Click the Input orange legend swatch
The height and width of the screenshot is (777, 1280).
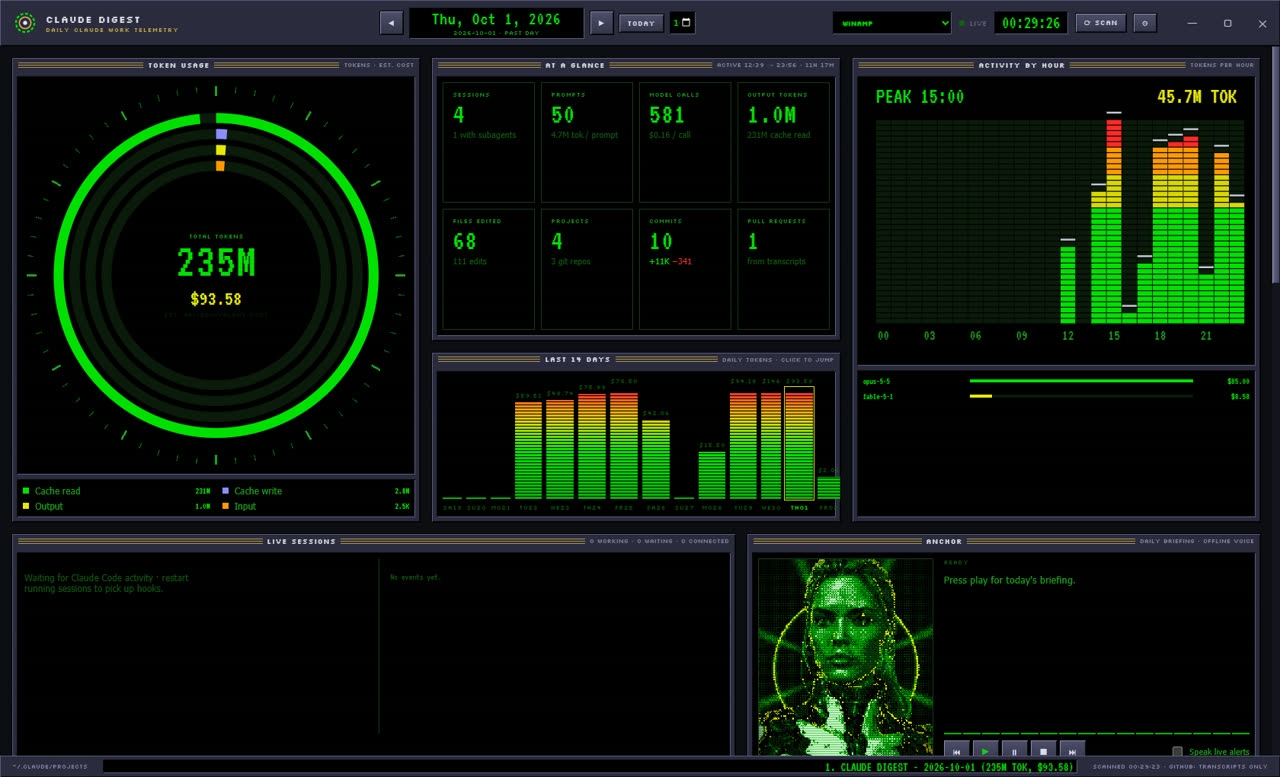[x=226, y=506]
